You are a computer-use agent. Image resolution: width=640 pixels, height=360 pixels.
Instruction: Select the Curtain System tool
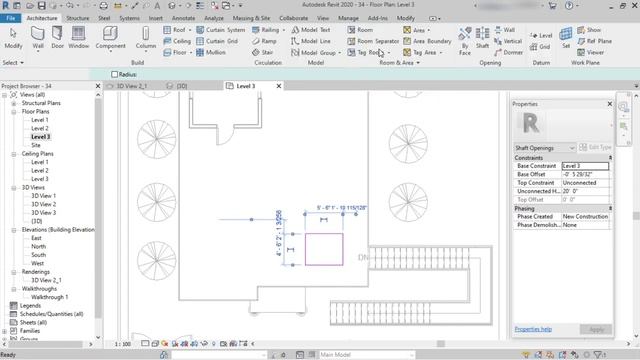point(220,30)
